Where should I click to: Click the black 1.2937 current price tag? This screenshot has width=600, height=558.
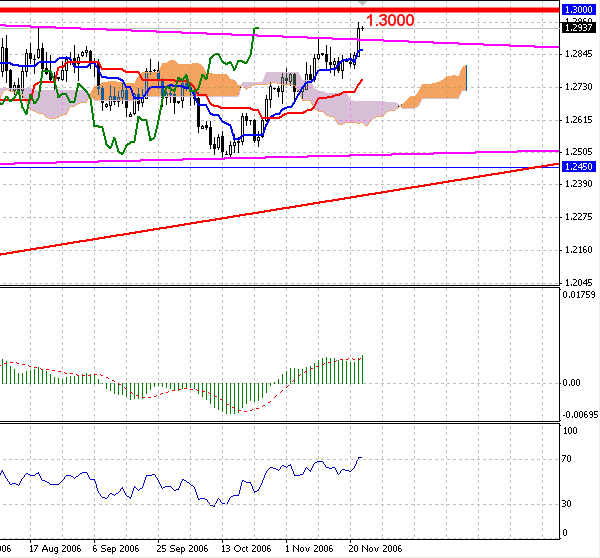pos(579,28)
